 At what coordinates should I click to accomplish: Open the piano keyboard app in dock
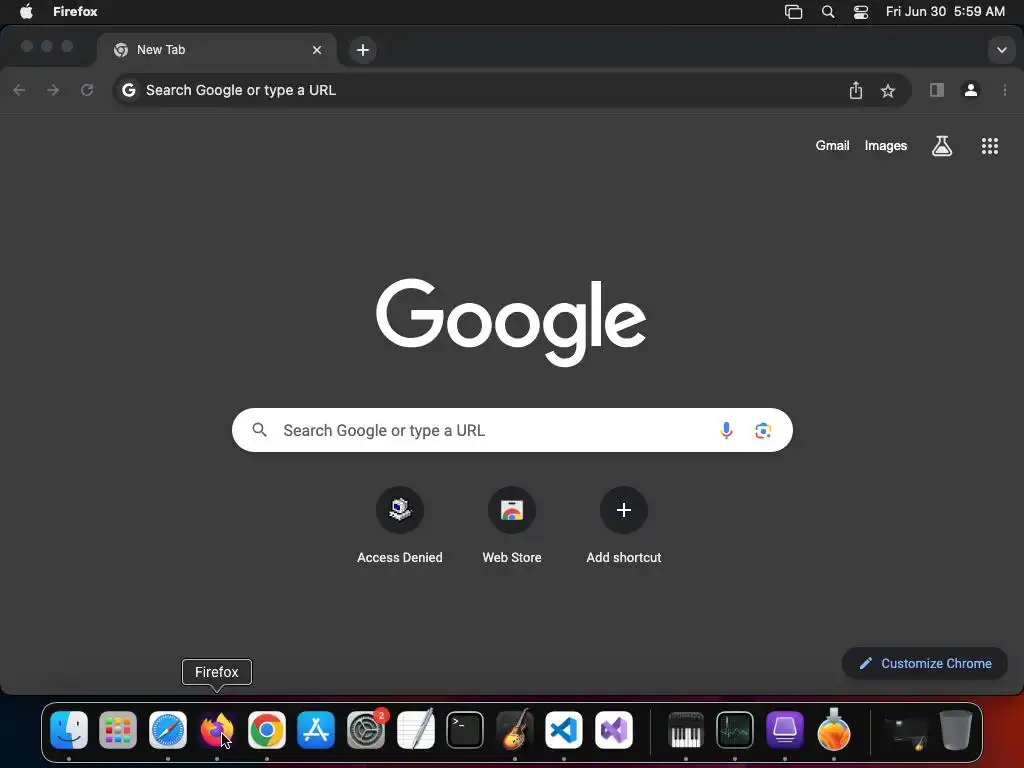[686, 729]
